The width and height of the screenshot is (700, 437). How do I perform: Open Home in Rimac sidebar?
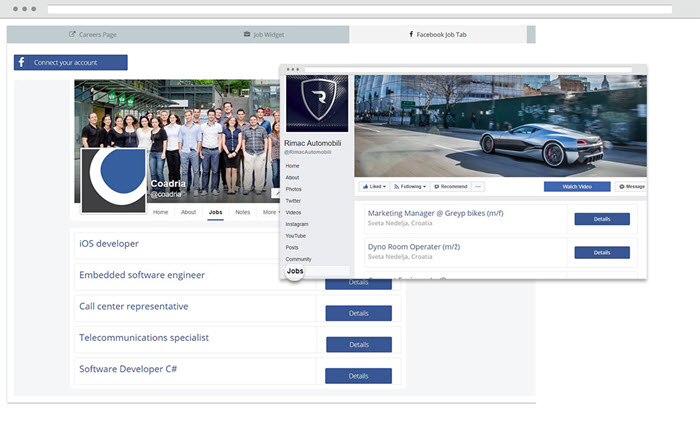pos(292,166)
